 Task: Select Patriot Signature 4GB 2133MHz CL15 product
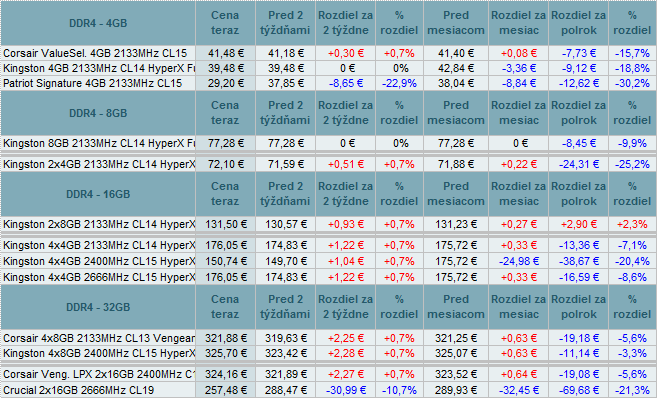(x=93, y=83)
